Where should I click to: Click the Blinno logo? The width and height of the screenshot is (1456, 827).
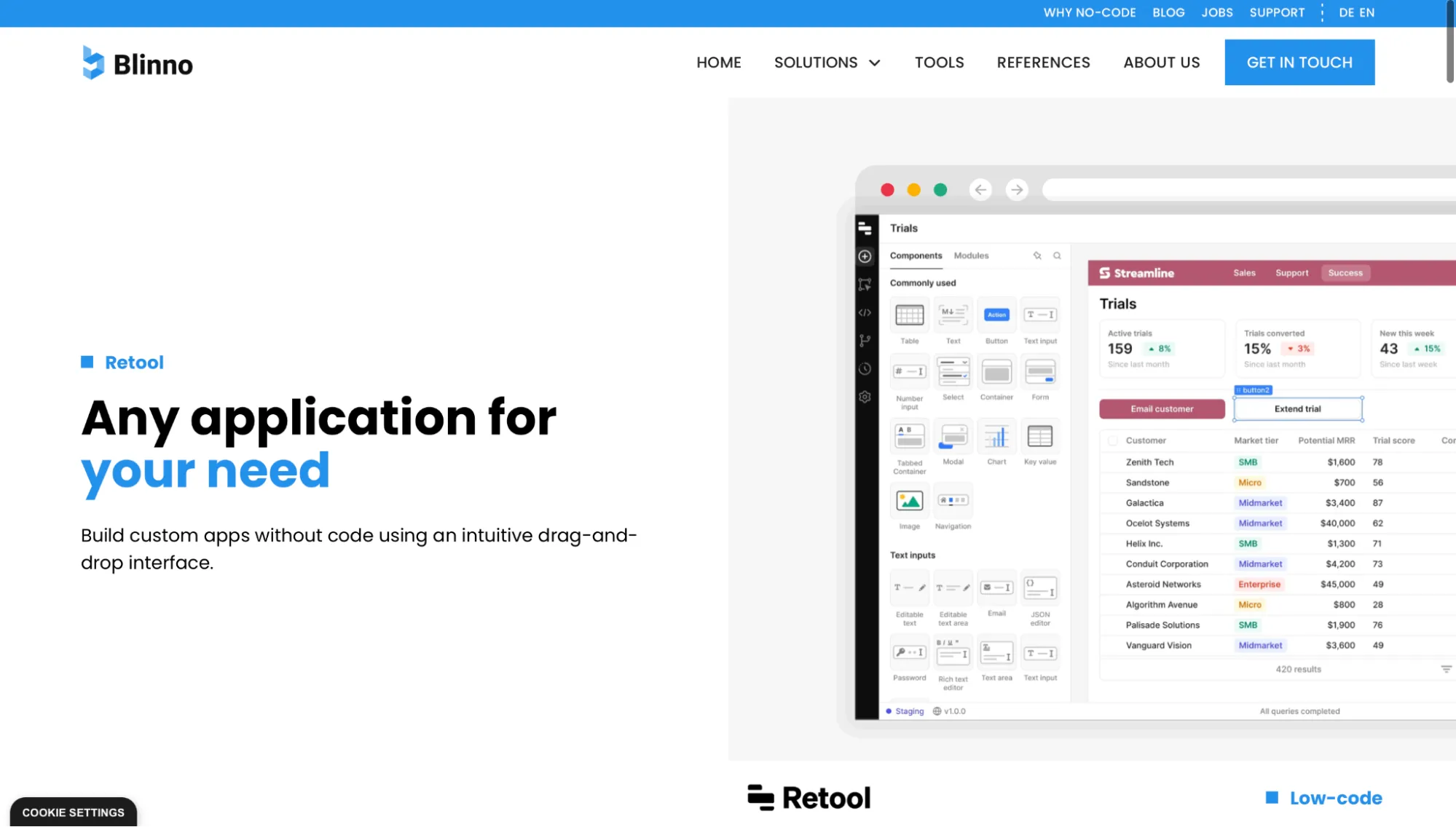(138, 63)
